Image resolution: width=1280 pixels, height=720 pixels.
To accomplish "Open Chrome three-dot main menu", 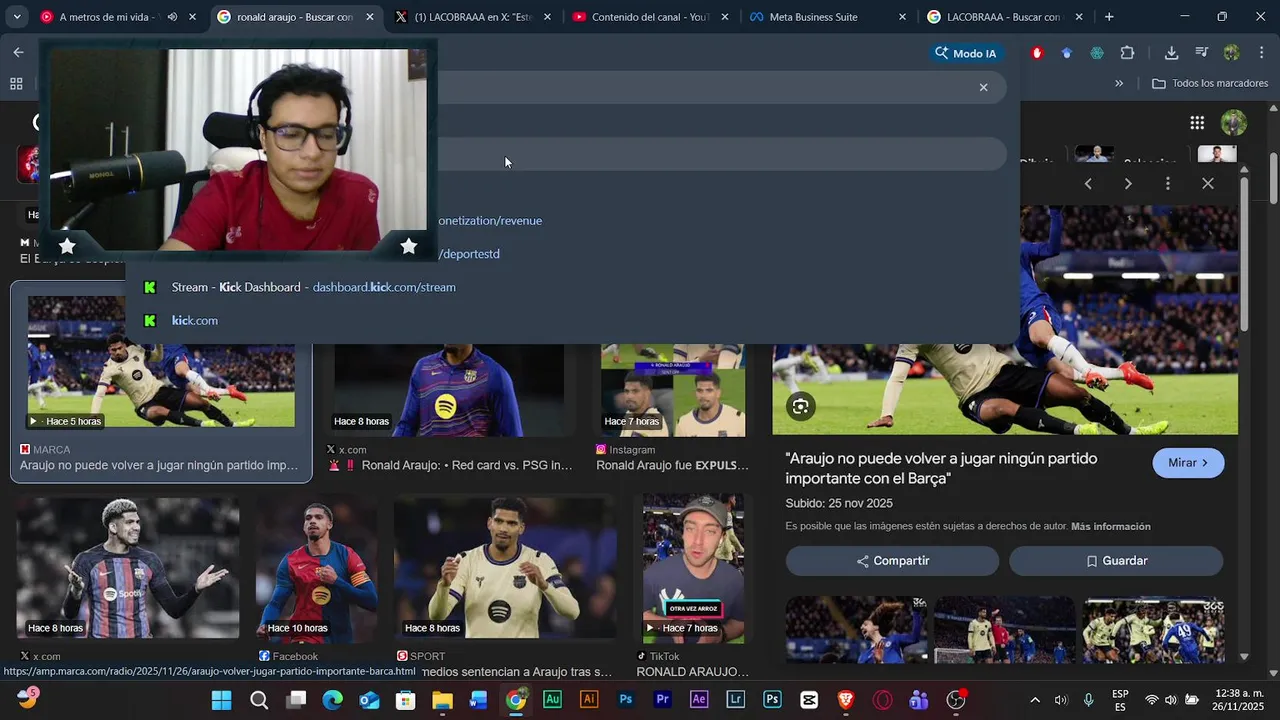I will tap(1260, 53).
